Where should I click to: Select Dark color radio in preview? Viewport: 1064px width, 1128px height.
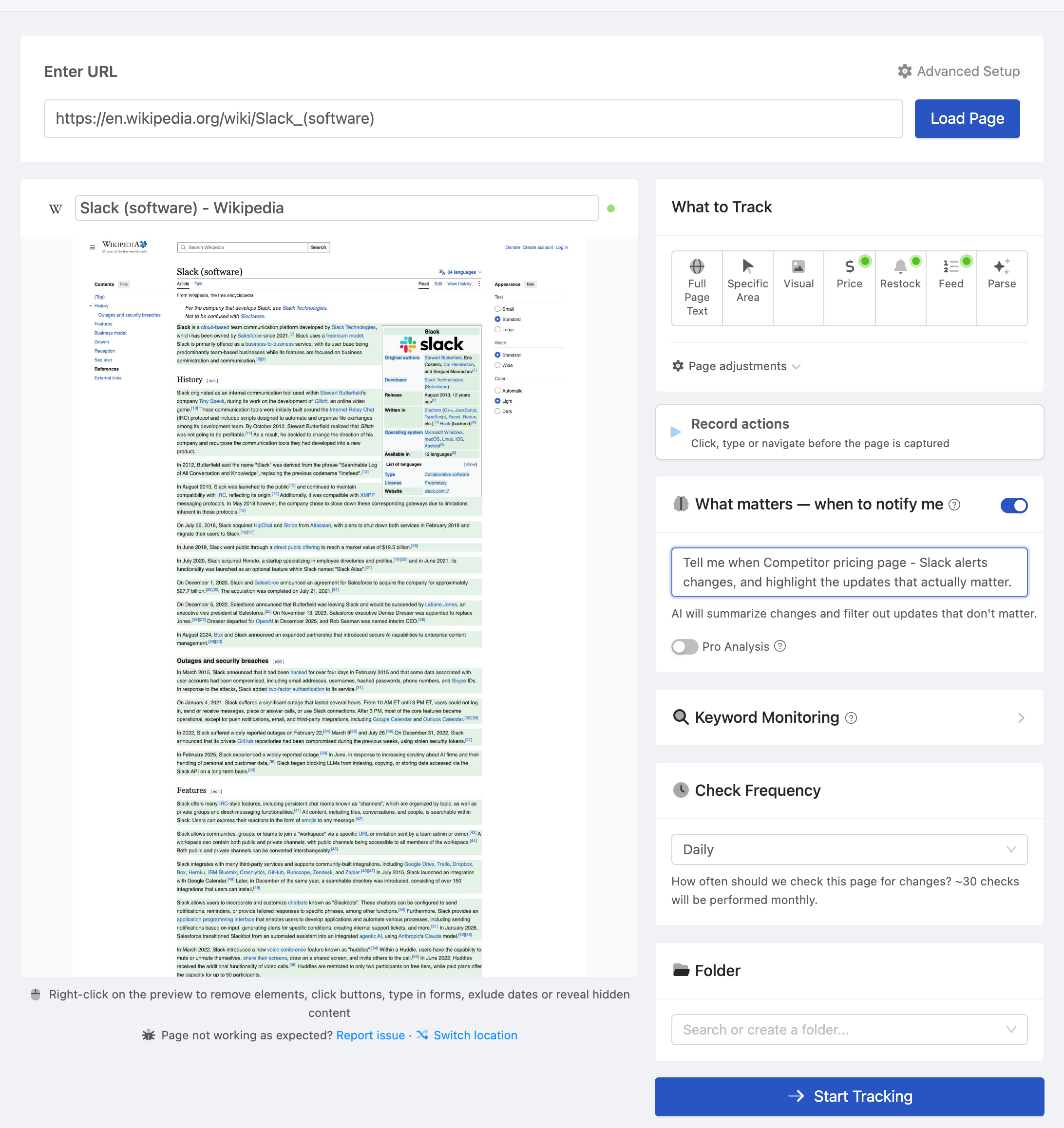498,412
